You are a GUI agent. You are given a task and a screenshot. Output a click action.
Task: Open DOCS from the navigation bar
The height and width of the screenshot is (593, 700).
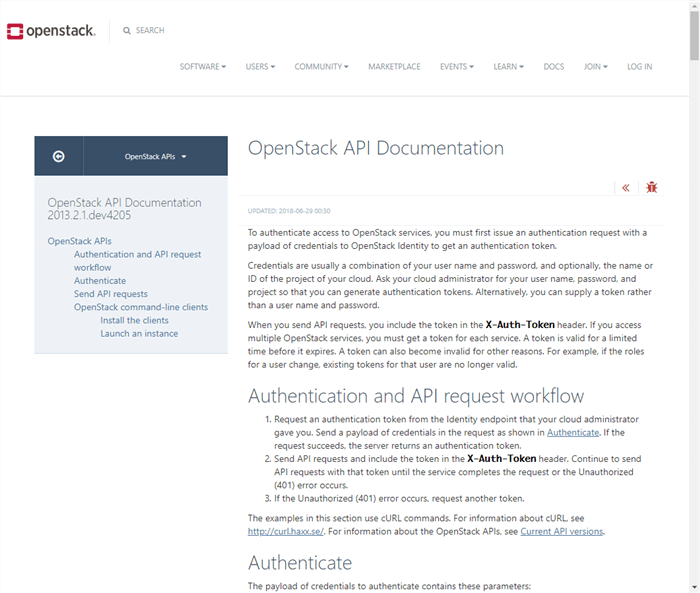click(554, 67)
